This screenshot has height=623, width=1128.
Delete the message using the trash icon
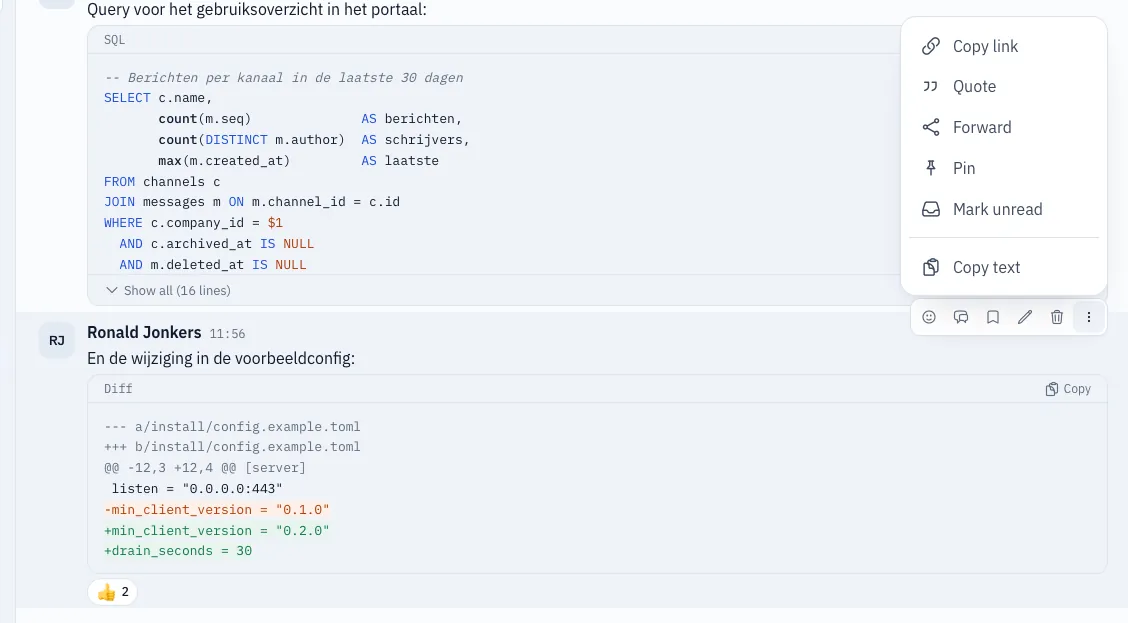point(1057,317)
